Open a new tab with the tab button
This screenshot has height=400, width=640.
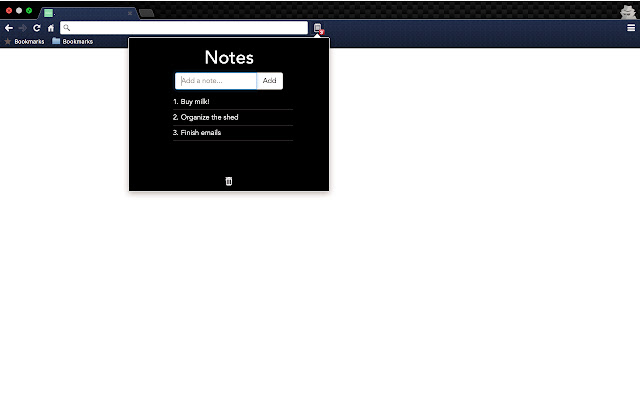[x=147, y=13]
